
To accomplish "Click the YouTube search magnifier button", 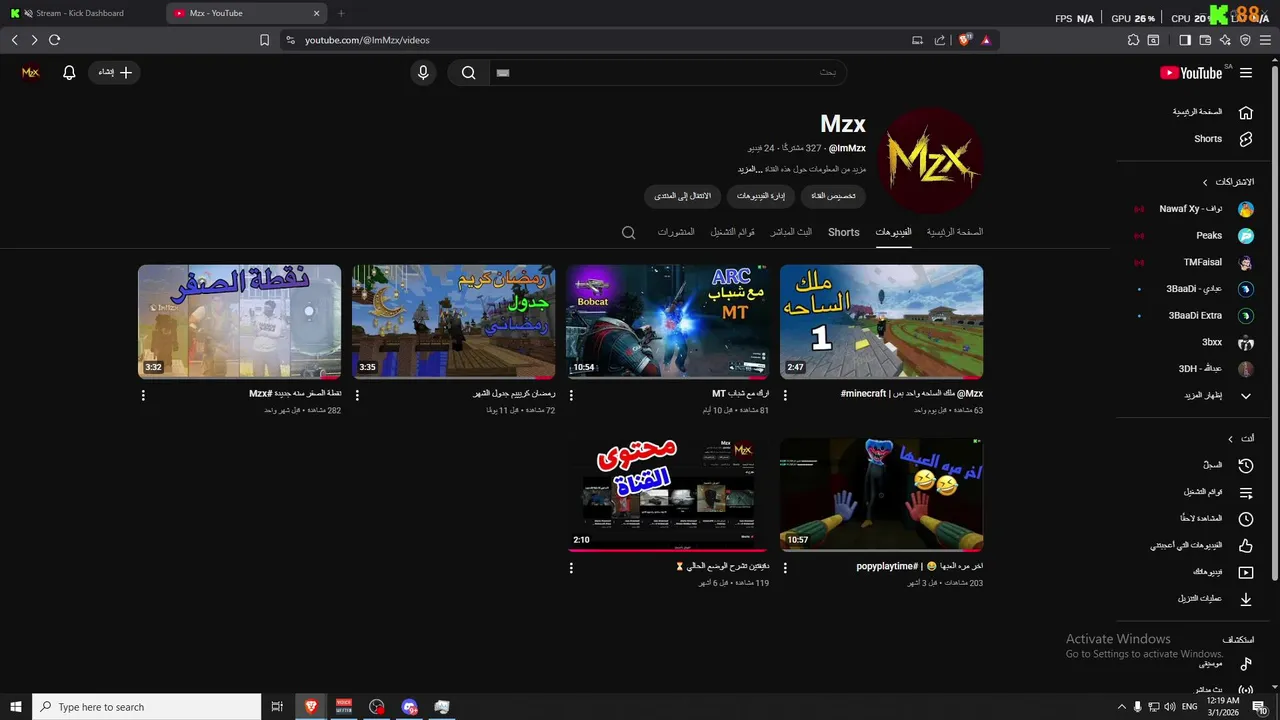I will pyautogui.click(x=468, y=73).
